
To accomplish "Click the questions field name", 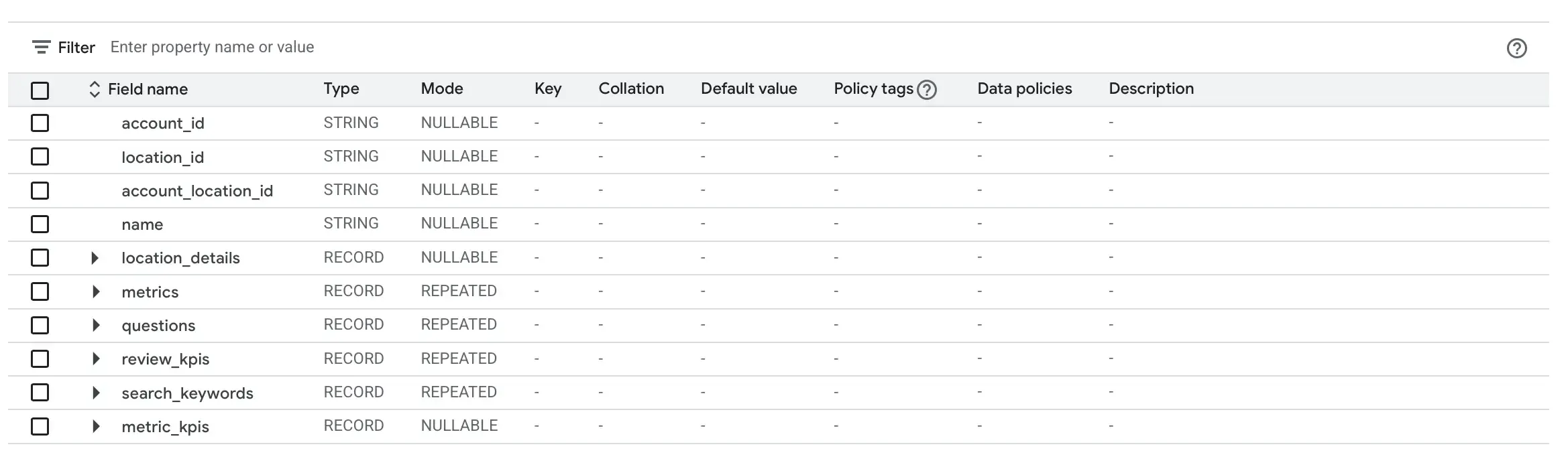I will coord(158,326).
